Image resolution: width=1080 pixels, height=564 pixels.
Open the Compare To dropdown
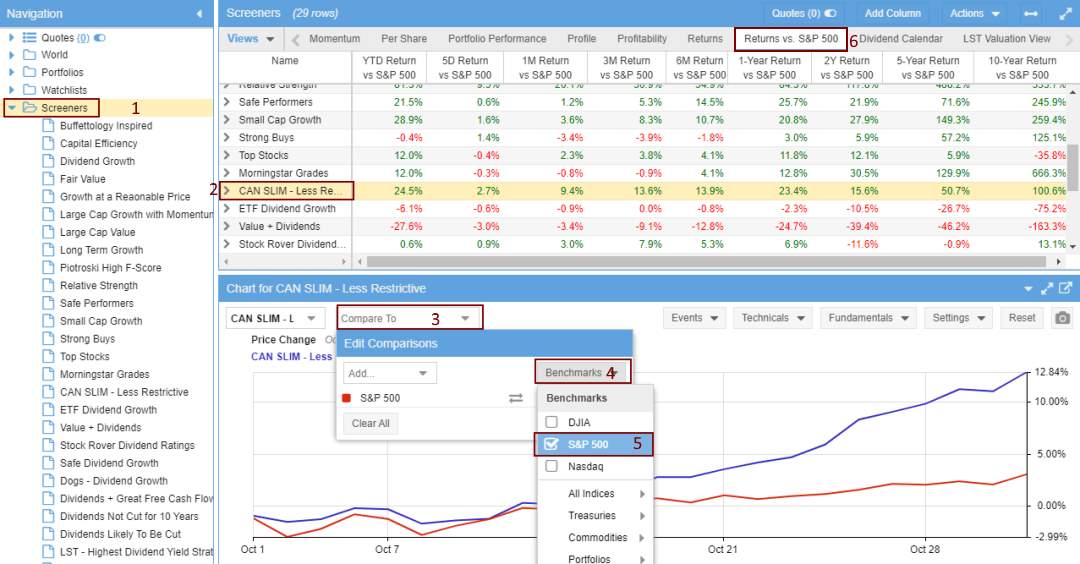point(408,318)
